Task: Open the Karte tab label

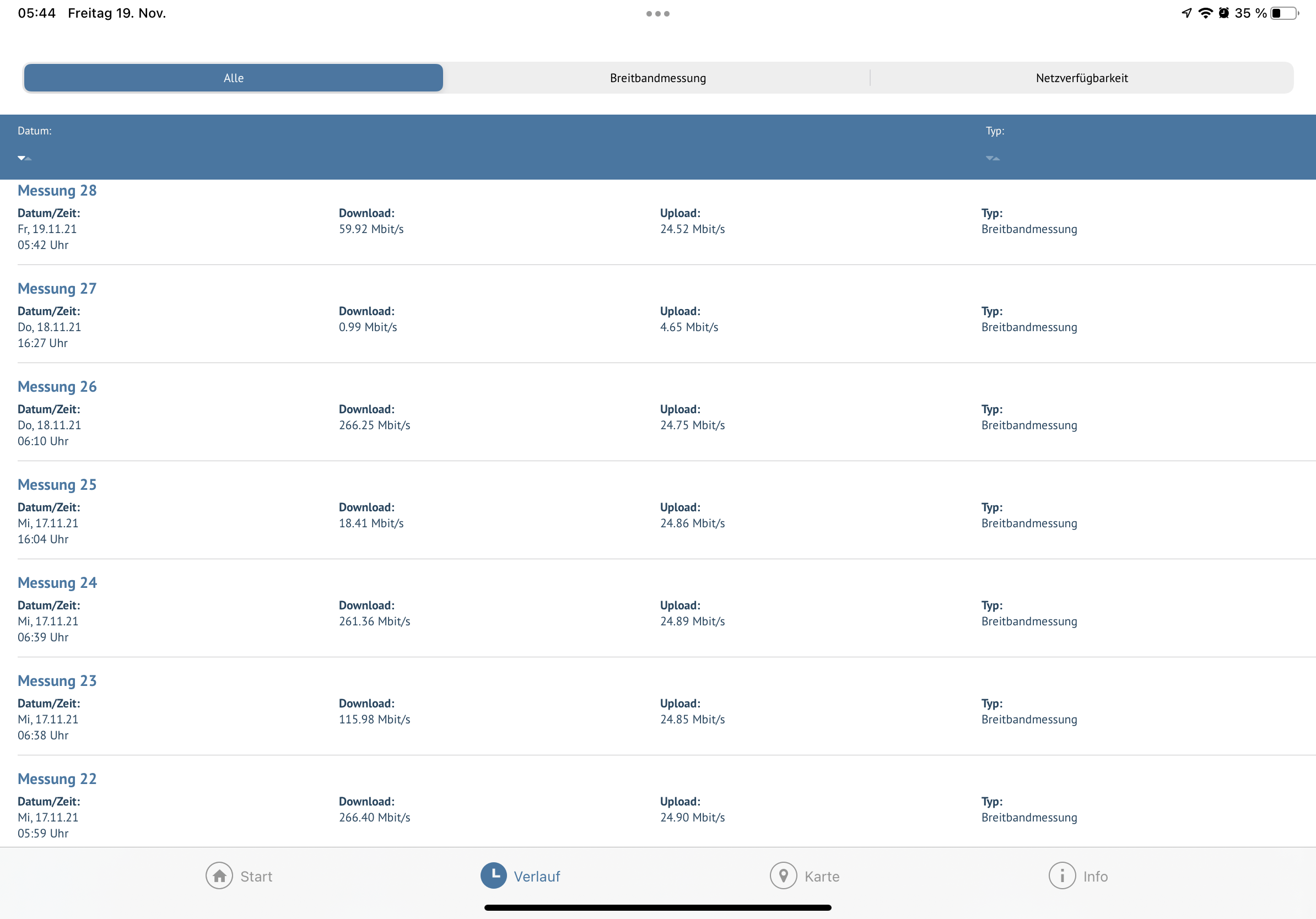Action: click(x=821, y=876)
